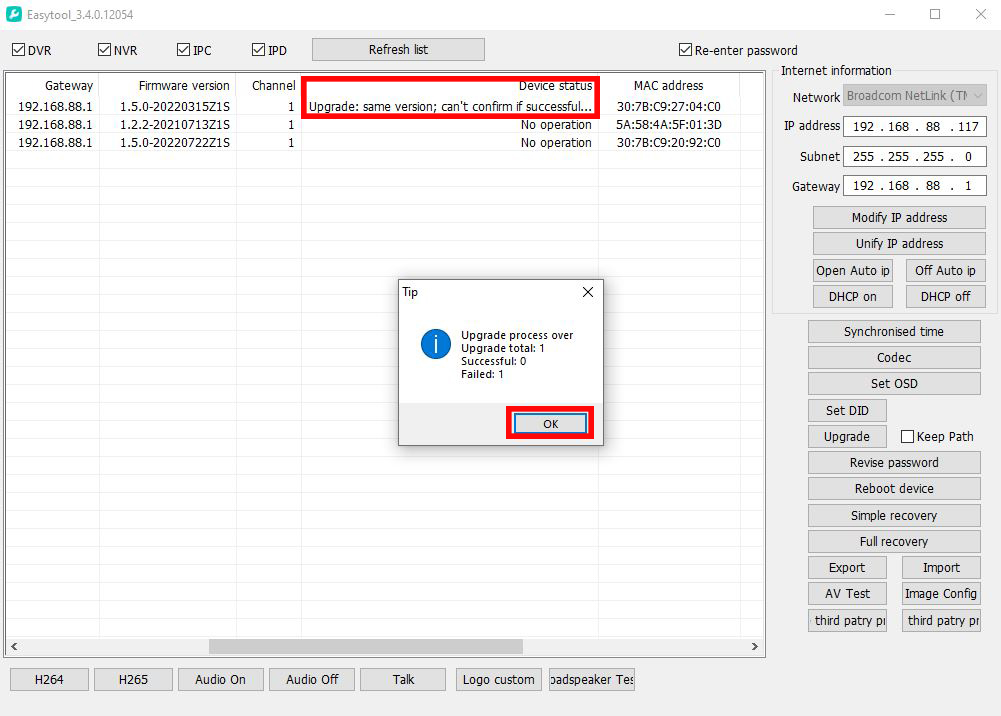Click the Upgrade button
The image size is (1001, 716).
tap(846, 437)
